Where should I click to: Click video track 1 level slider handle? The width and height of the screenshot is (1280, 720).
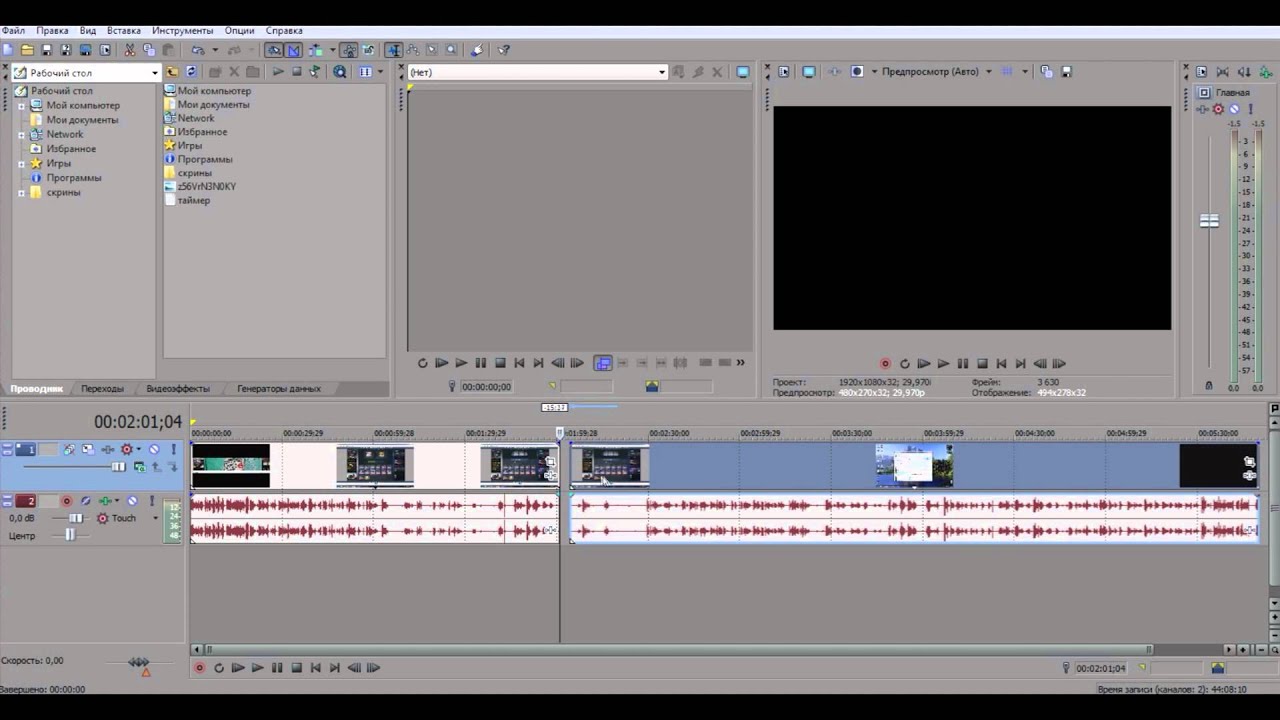point(118,467)
